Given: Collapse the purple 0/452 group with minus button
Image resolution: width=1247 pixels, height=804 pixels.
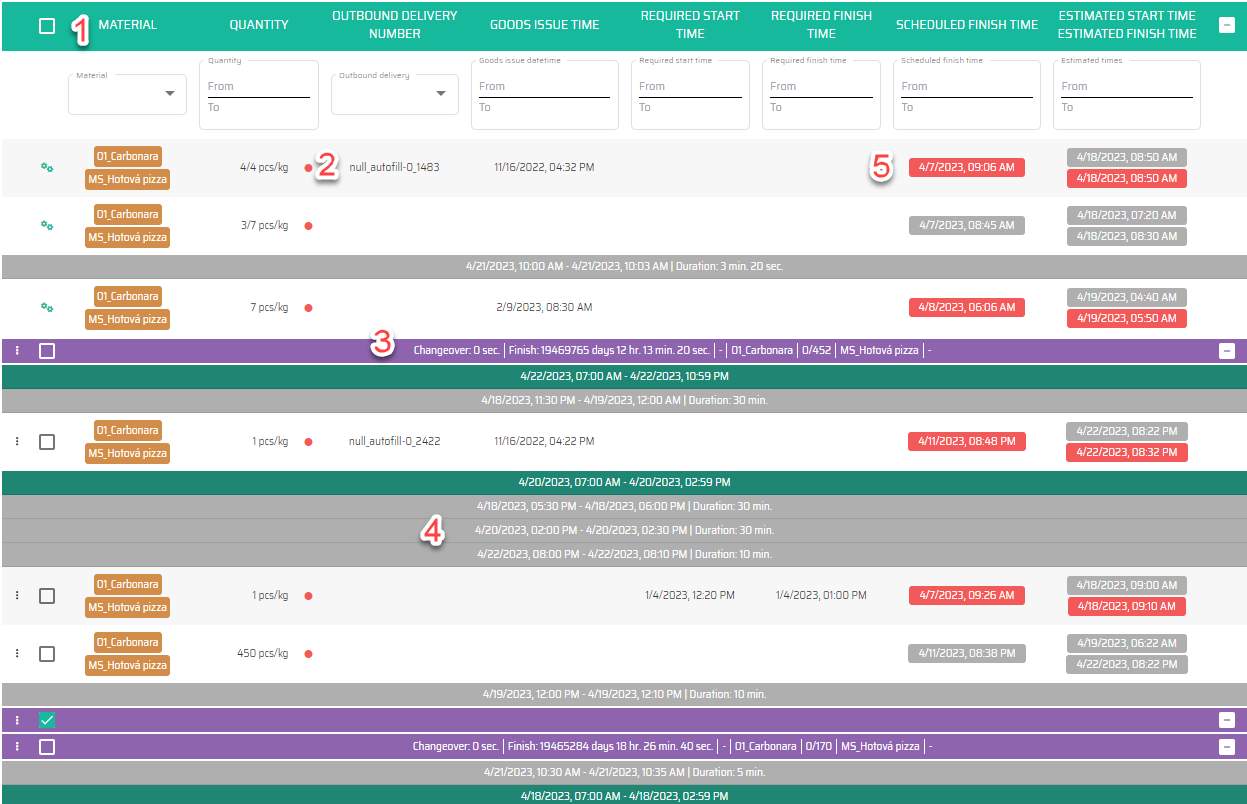Looking at the screenshot, I should (1227, 351).
